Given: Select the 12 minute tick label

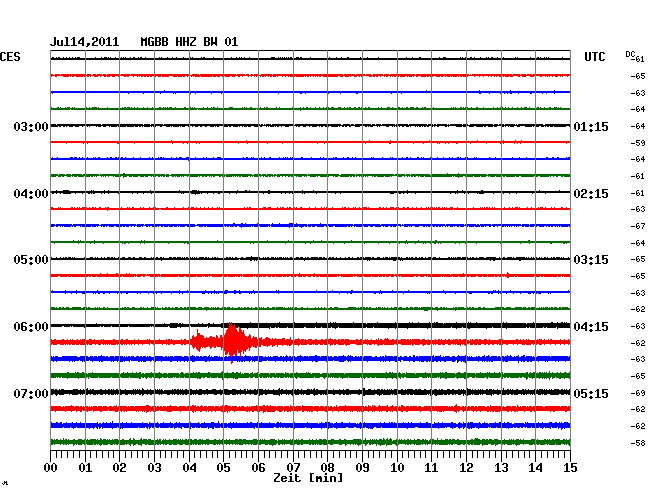Looking at the screenshot, I should point(466,468).
